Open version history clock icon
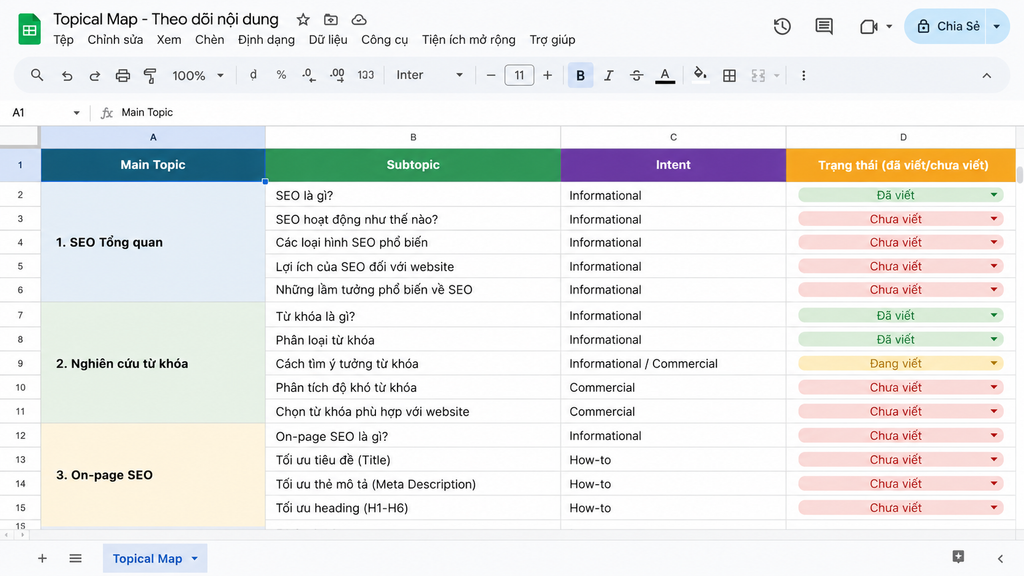 (782, 26)
